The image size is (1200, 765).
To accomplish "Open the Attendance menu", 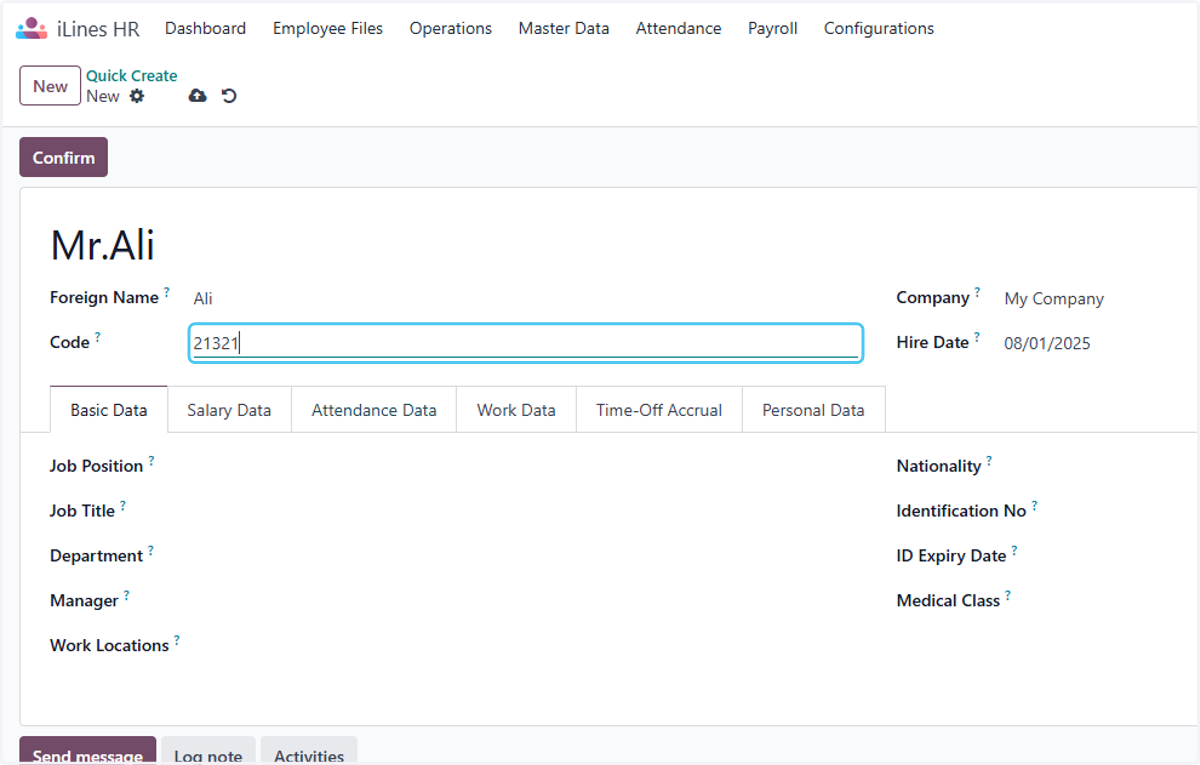I will pos(679,29).
